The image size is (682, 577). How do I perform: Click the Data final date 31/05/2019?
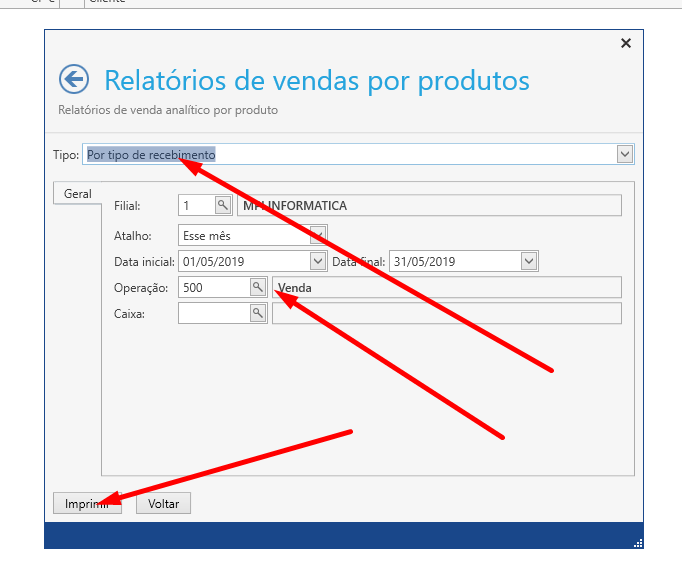(x=453, y=261)
